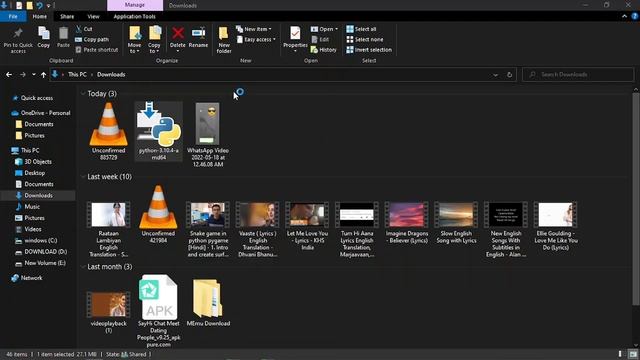Select the WhatsApp Video file
The image size is (640, 360).
(208, 135)
